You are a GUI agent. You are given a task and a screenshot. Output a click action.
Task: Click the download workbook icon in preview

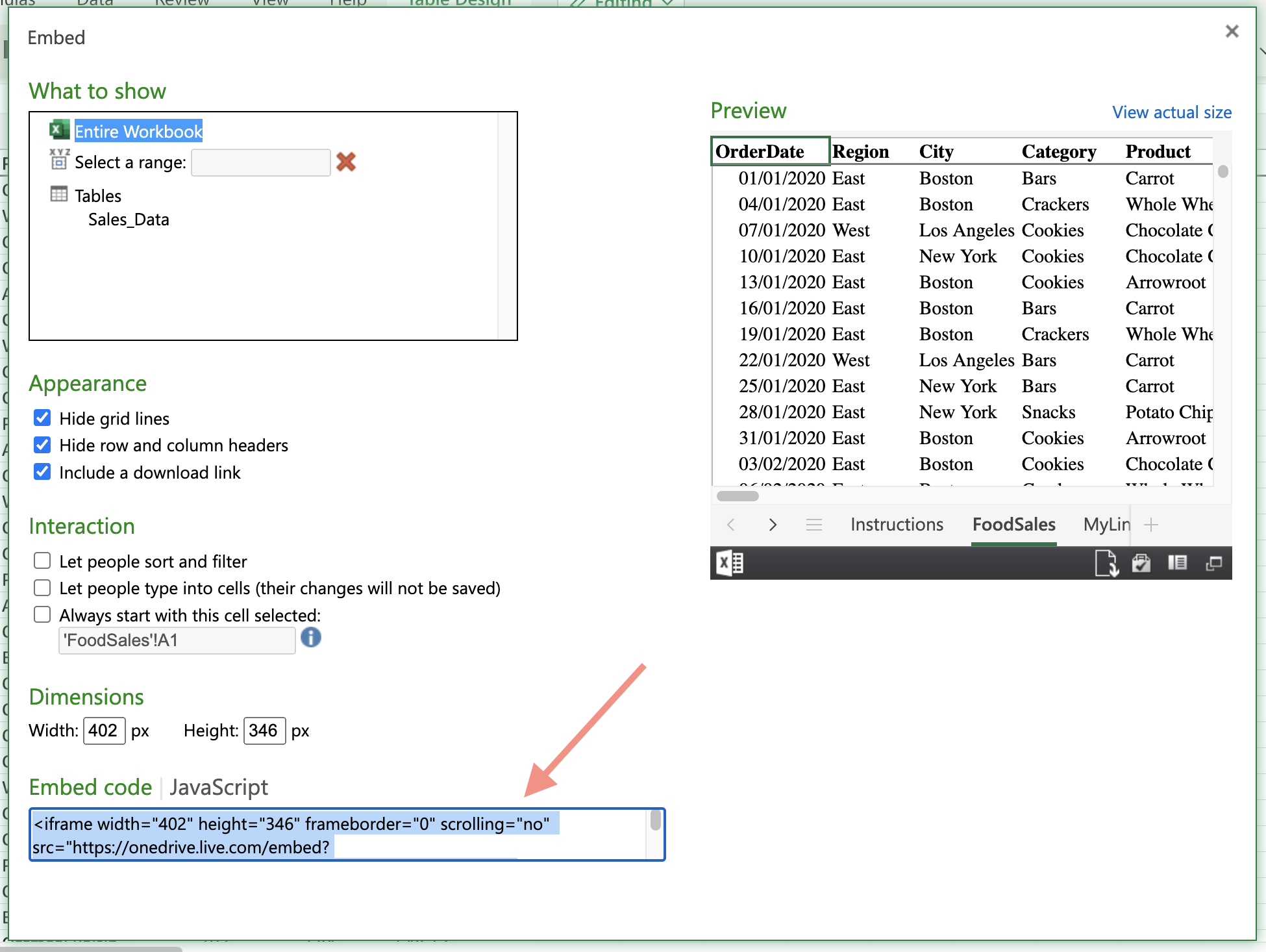1106,563
